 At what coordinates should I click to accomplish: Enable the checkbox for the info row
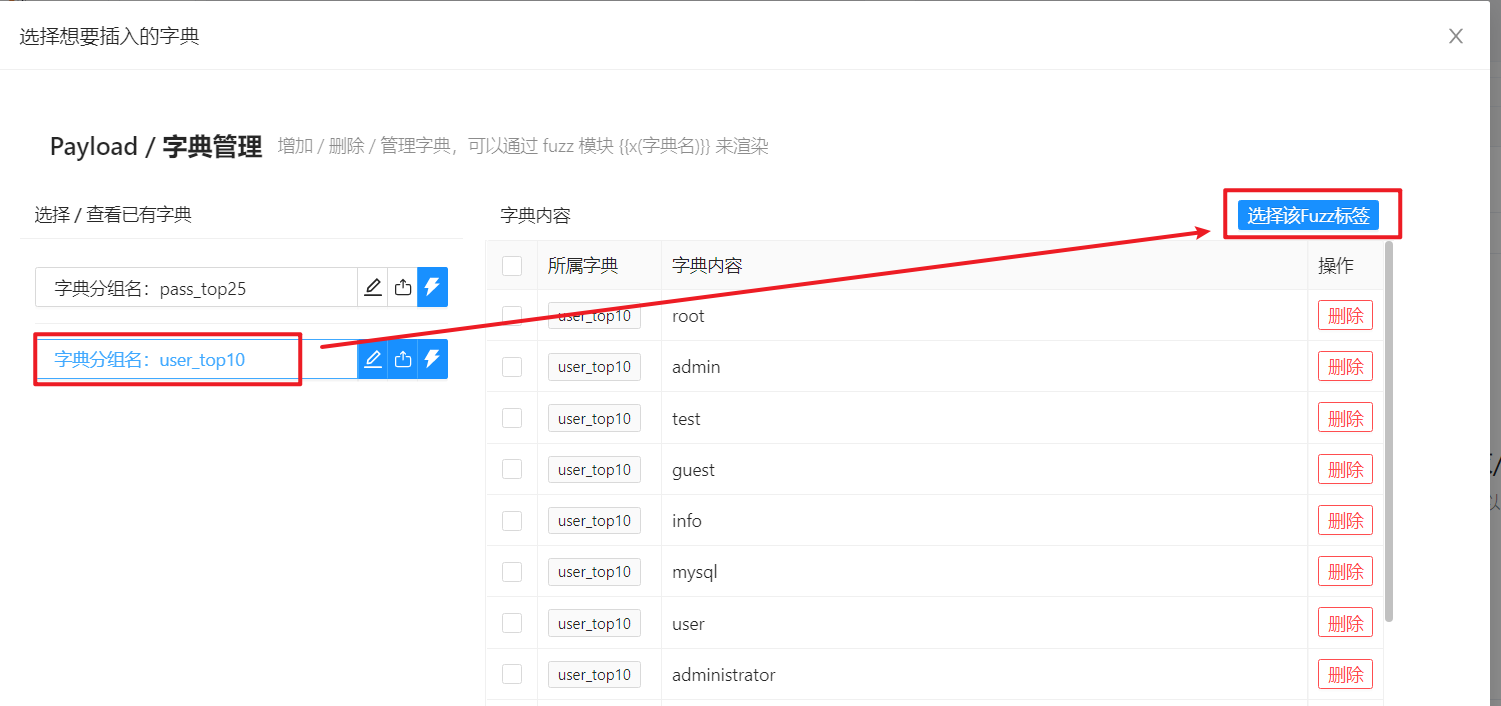point(512,520)
